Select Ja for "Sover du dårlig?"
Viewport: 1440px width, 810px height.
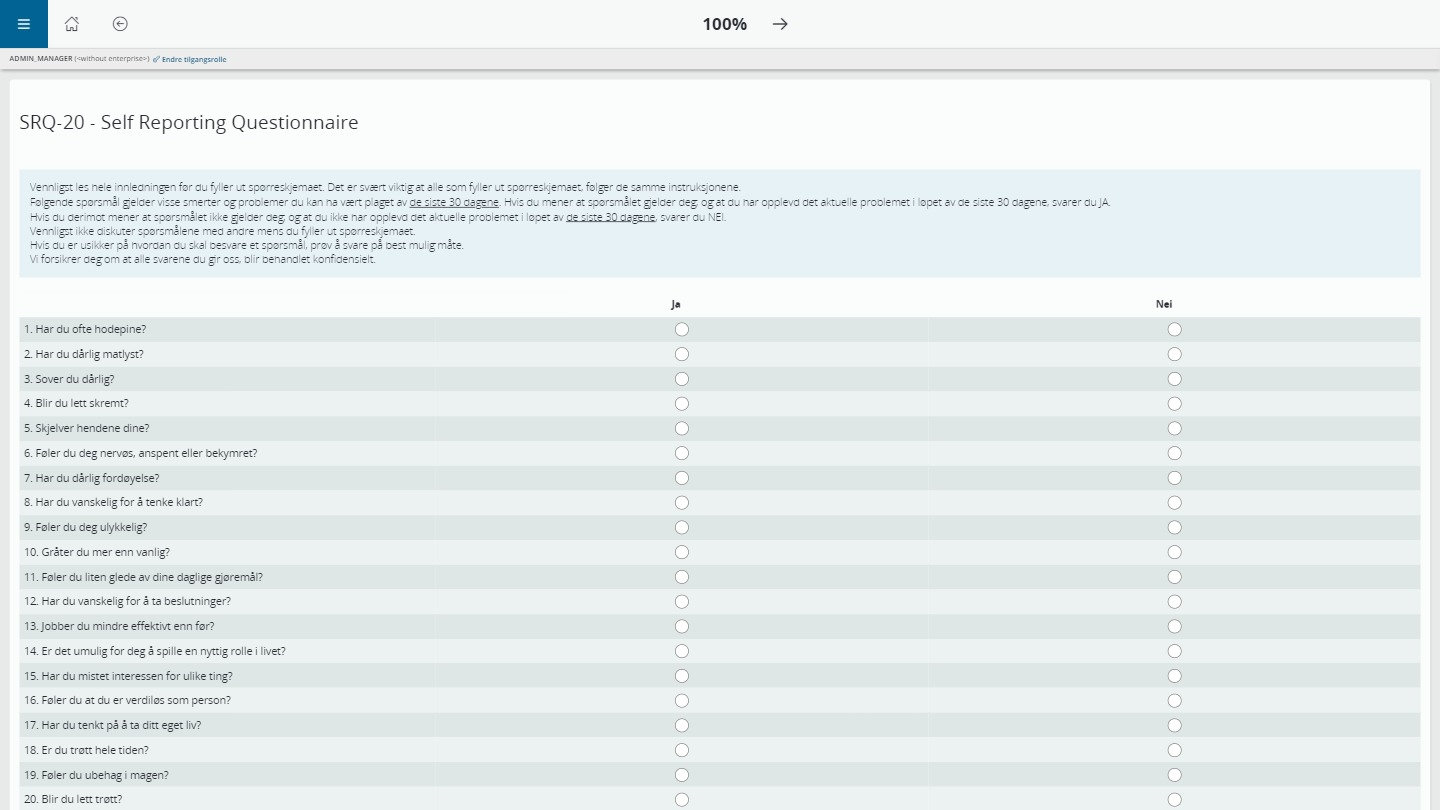[681, 379]
